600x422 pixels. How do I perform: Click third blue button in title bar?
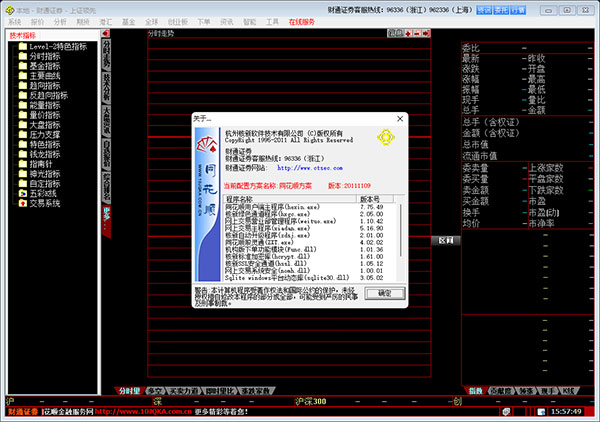click(518, 10)
